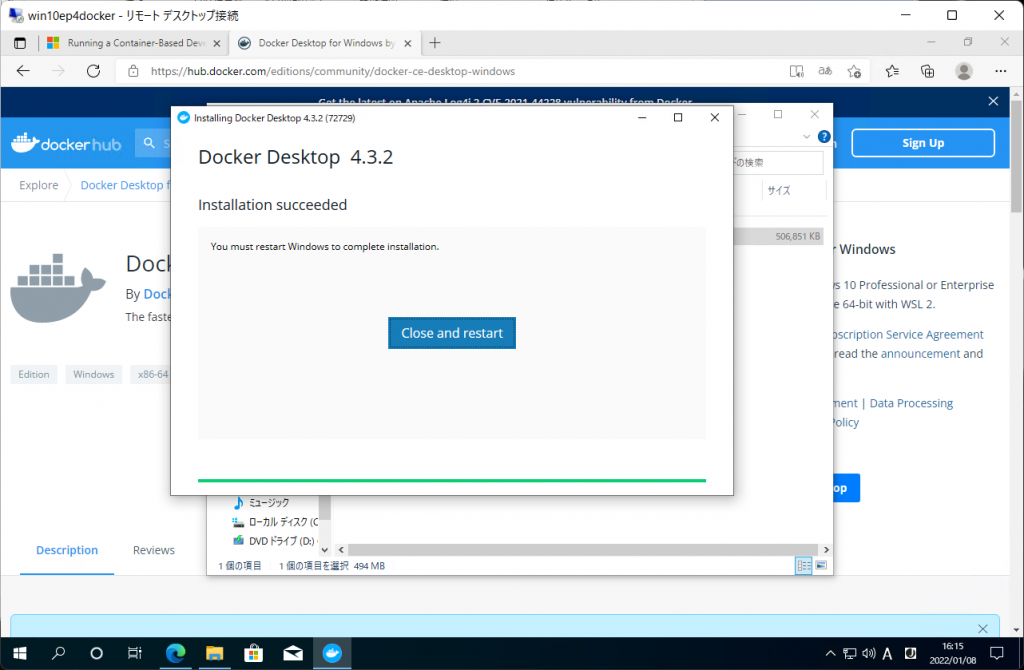Switch Explorer to large icons view

822,566
